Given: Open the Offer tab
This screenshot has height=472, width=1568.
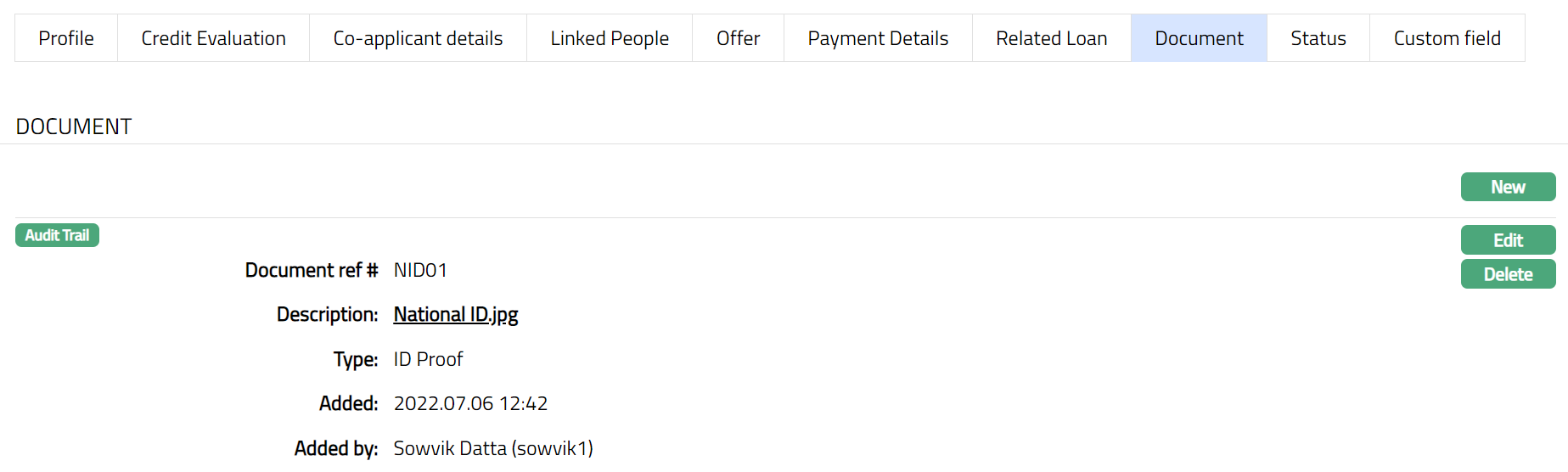Looking at the screenshot, I should 738,38.
